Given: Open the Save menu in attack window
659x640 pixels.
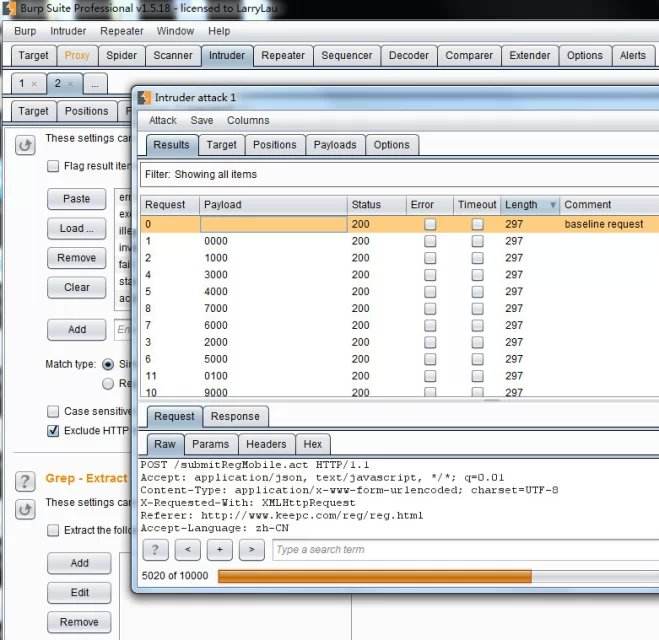Looking at the screenshot, I should [202, 121].
